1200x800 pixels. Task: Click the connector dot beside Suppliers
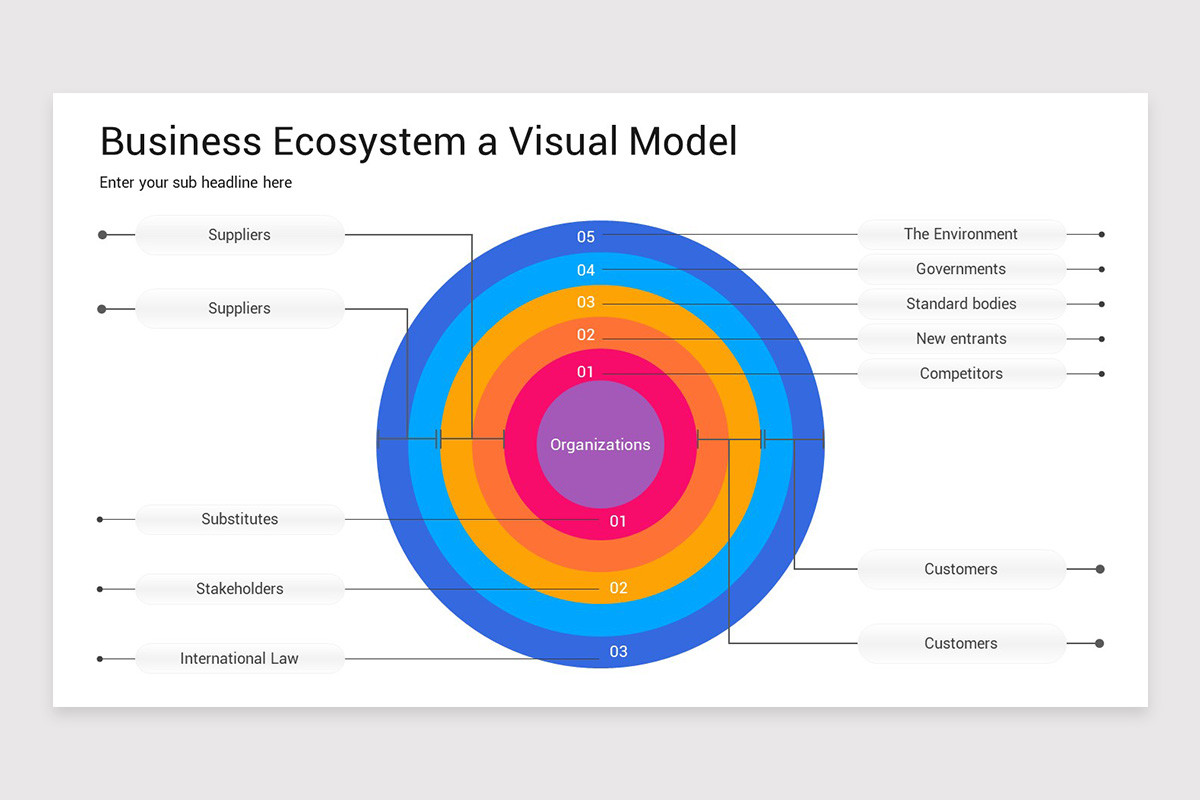[x=100, y=234]
